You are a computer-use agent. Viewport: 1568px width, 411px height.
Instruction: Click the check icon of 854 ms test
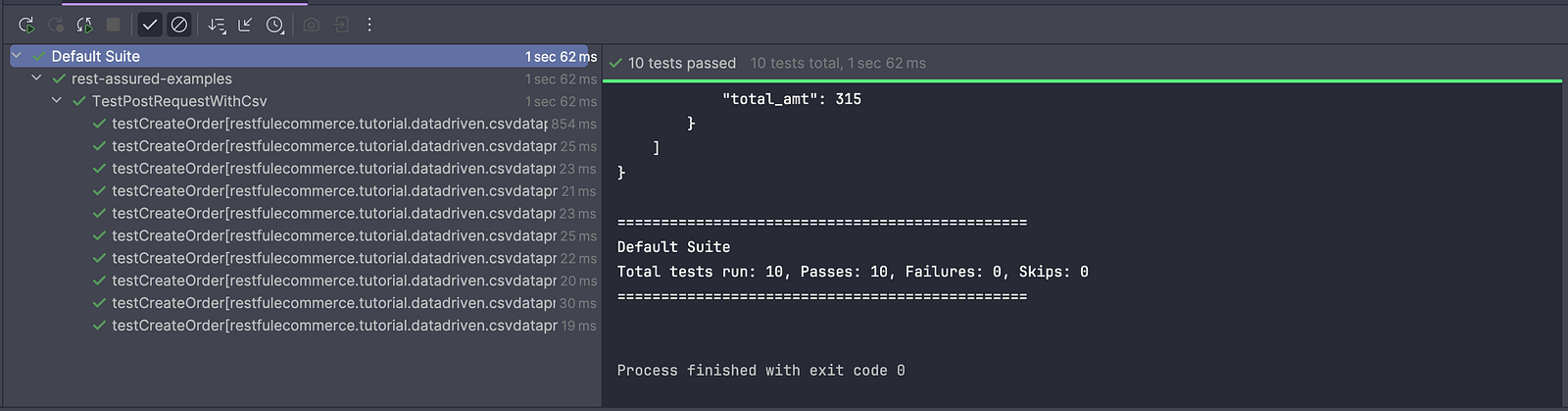[x=99, y=124]
